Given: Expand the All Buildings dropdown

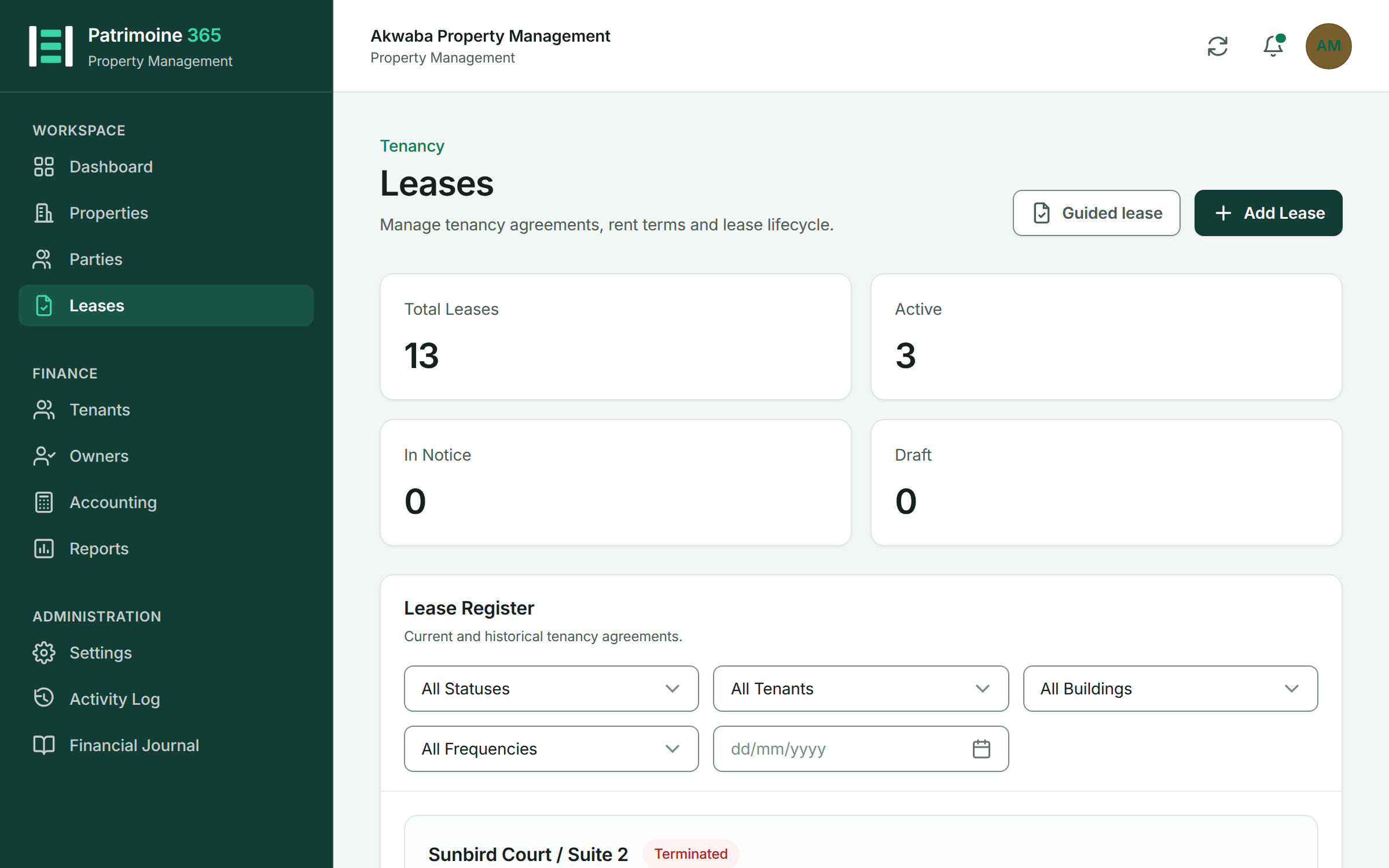Looking at the screenshot, I should (x=1170, y=689).
